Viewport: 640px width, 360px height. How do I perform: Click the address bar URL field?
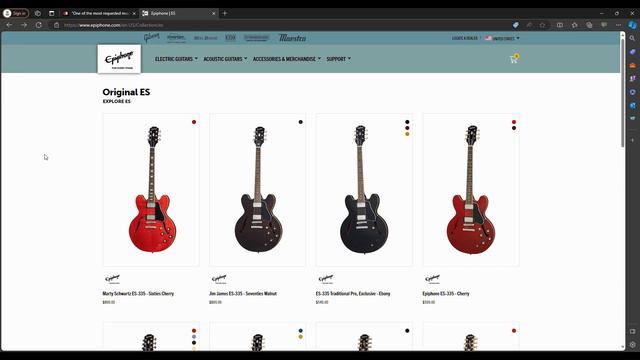[282, 25]
